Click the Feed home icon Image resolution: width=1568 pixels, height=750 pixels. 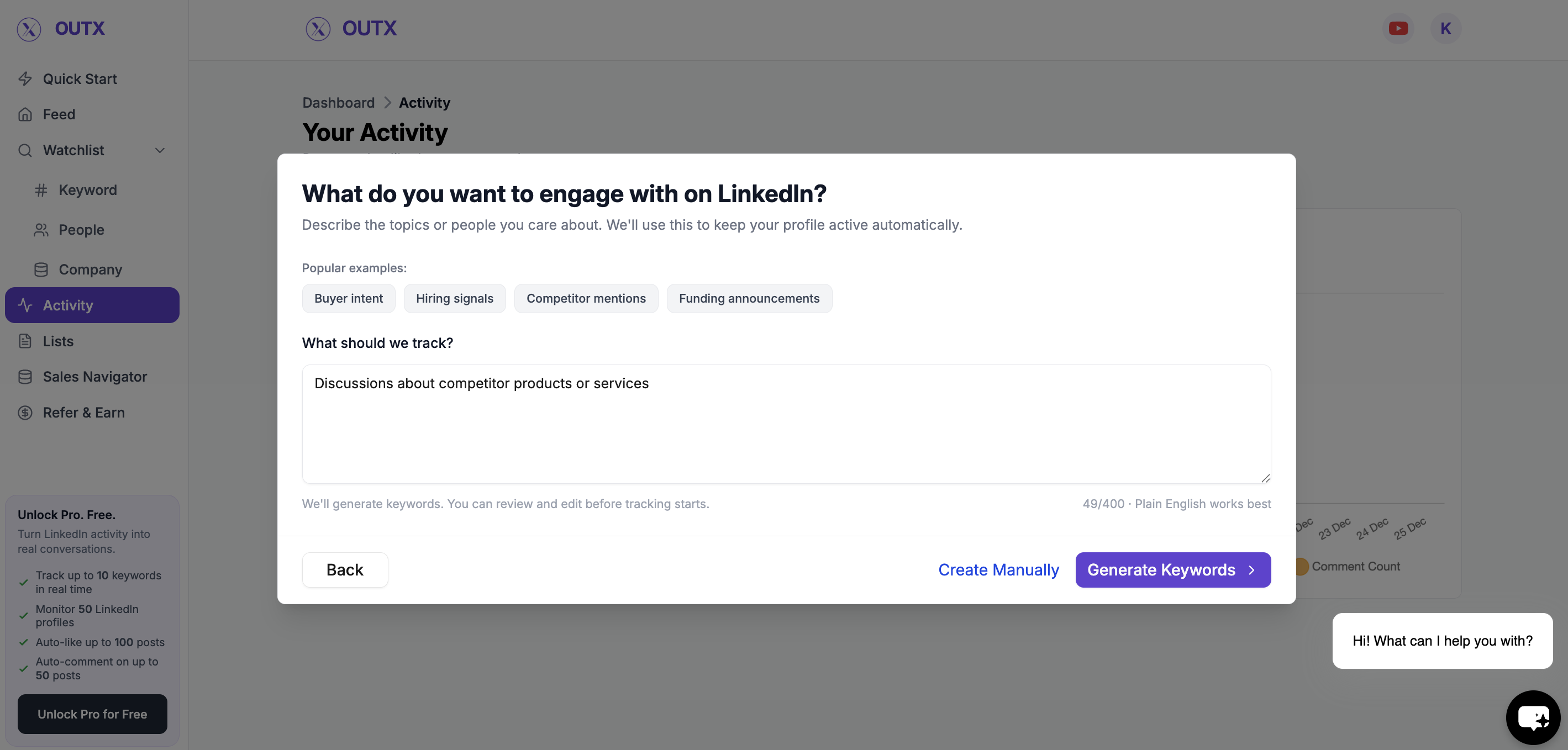click(25, 114)
